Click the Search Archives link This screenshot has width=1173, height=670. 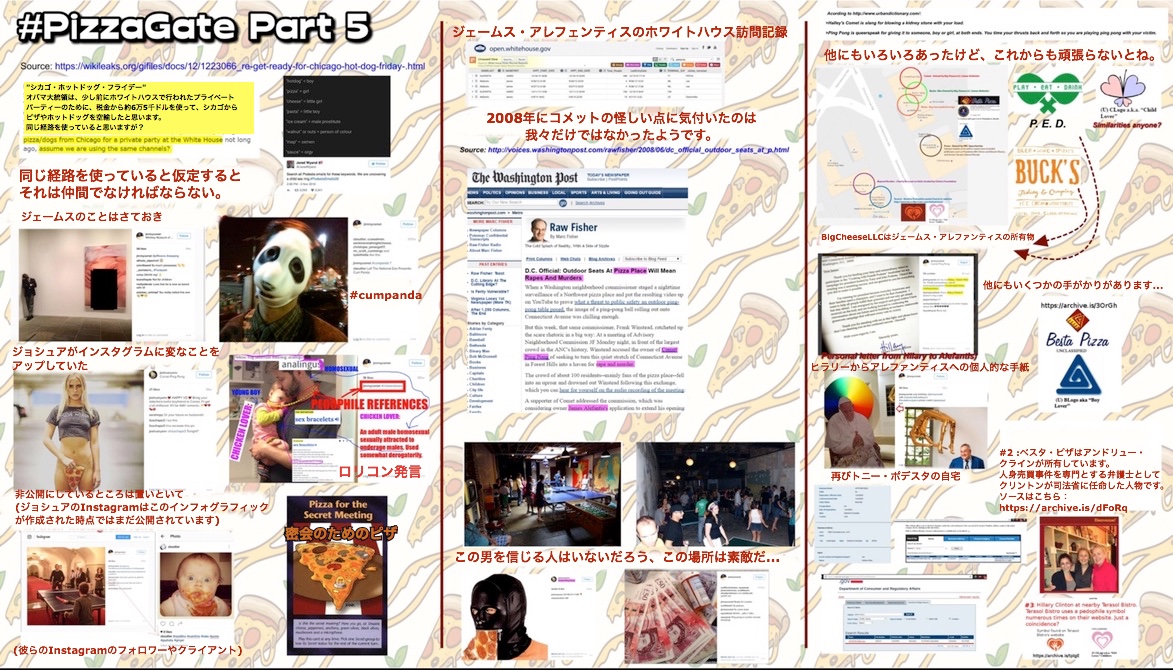(x=589, y=203)
